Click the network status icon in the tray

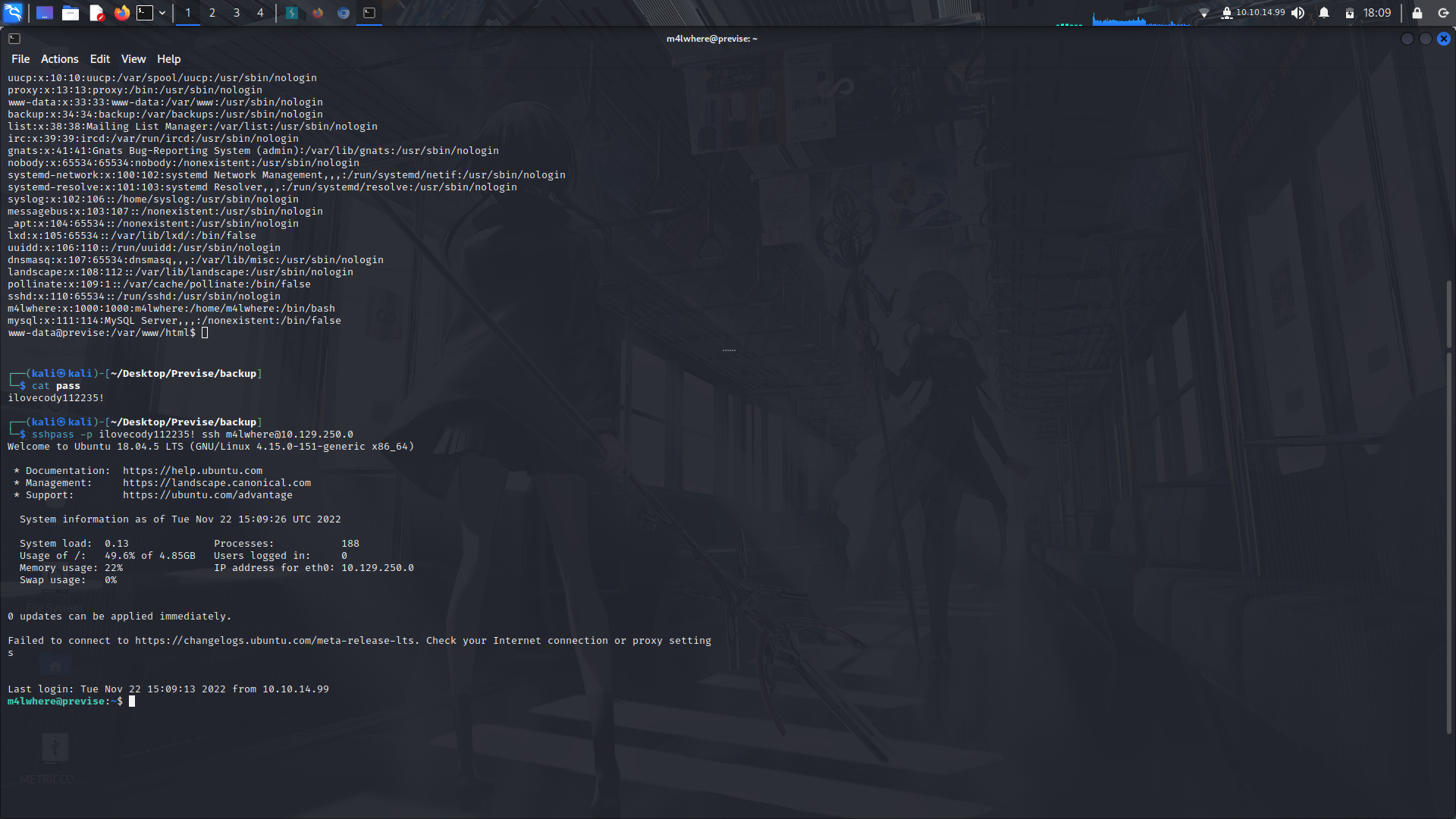pos(1205,13)
